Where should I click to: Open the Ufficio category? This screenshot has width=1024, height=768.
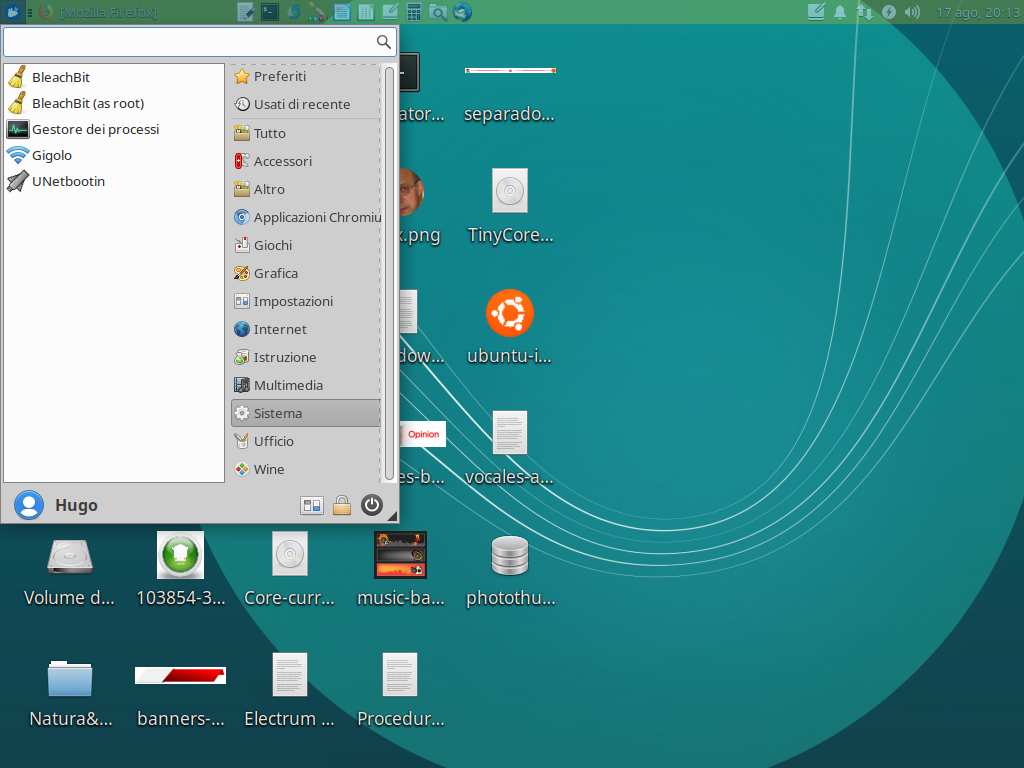(306, 441)
